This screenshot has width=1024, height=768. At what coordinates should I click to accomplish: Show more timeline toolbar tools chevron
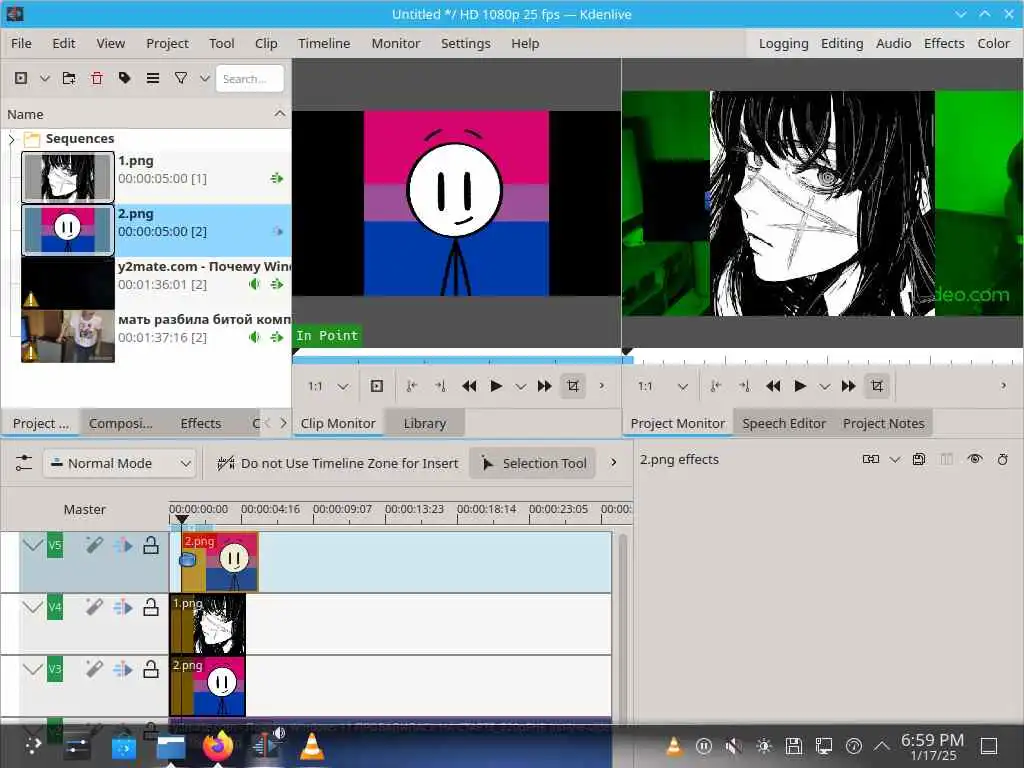coord(613,462)
